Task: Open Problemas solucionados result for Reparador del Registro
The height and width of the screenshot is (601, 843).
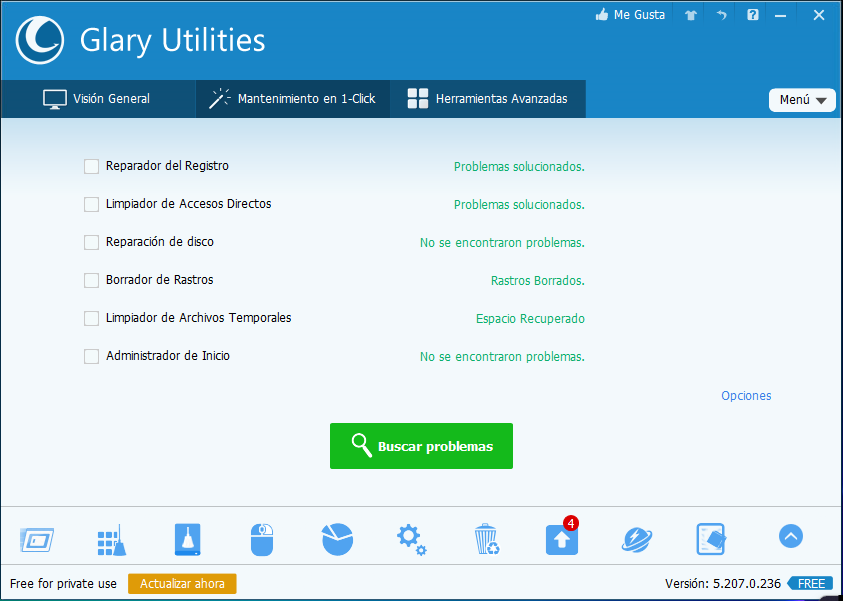Action: [x=519, y=167]
